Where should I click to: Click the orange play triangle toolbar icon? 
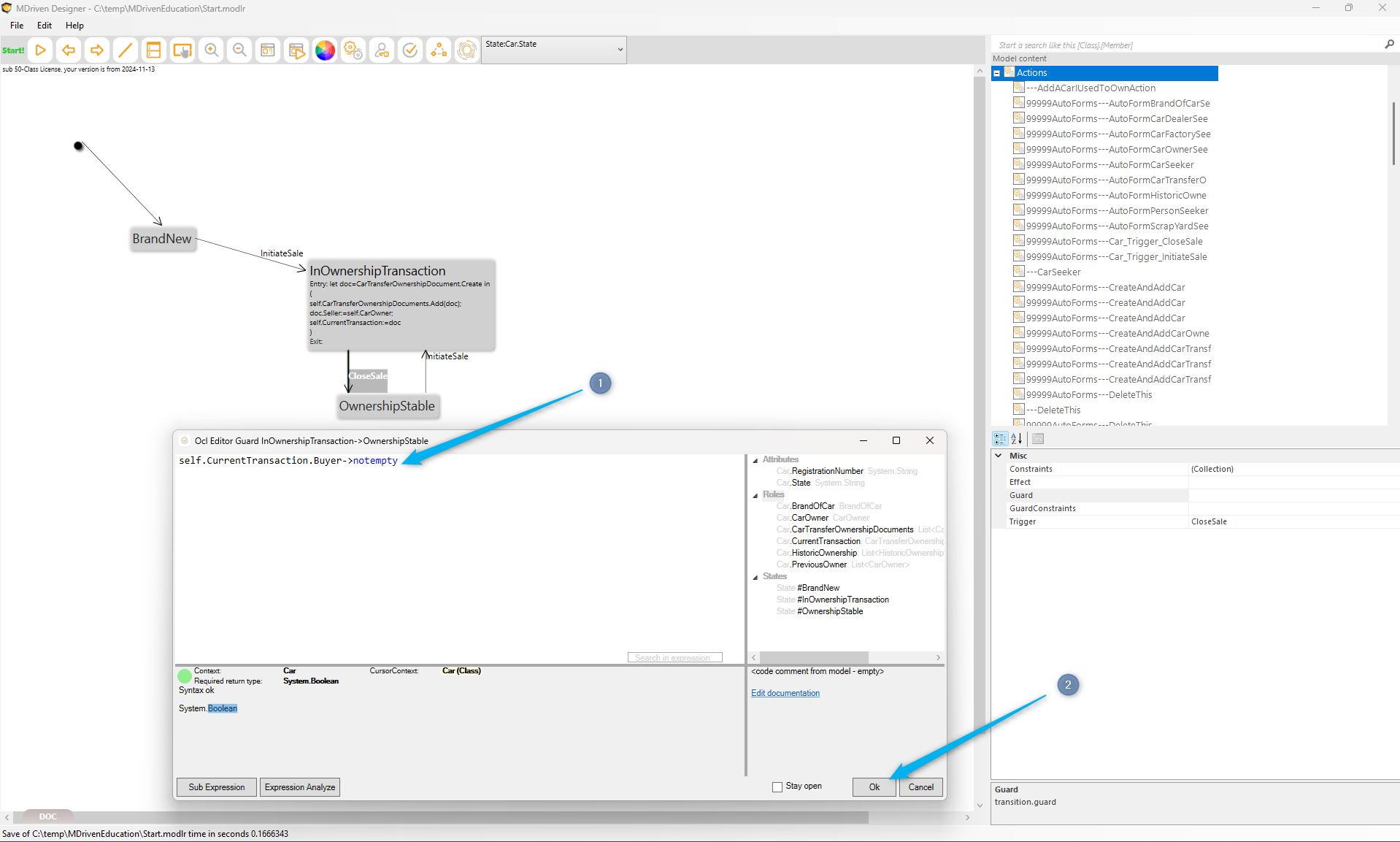pos(41,50)
